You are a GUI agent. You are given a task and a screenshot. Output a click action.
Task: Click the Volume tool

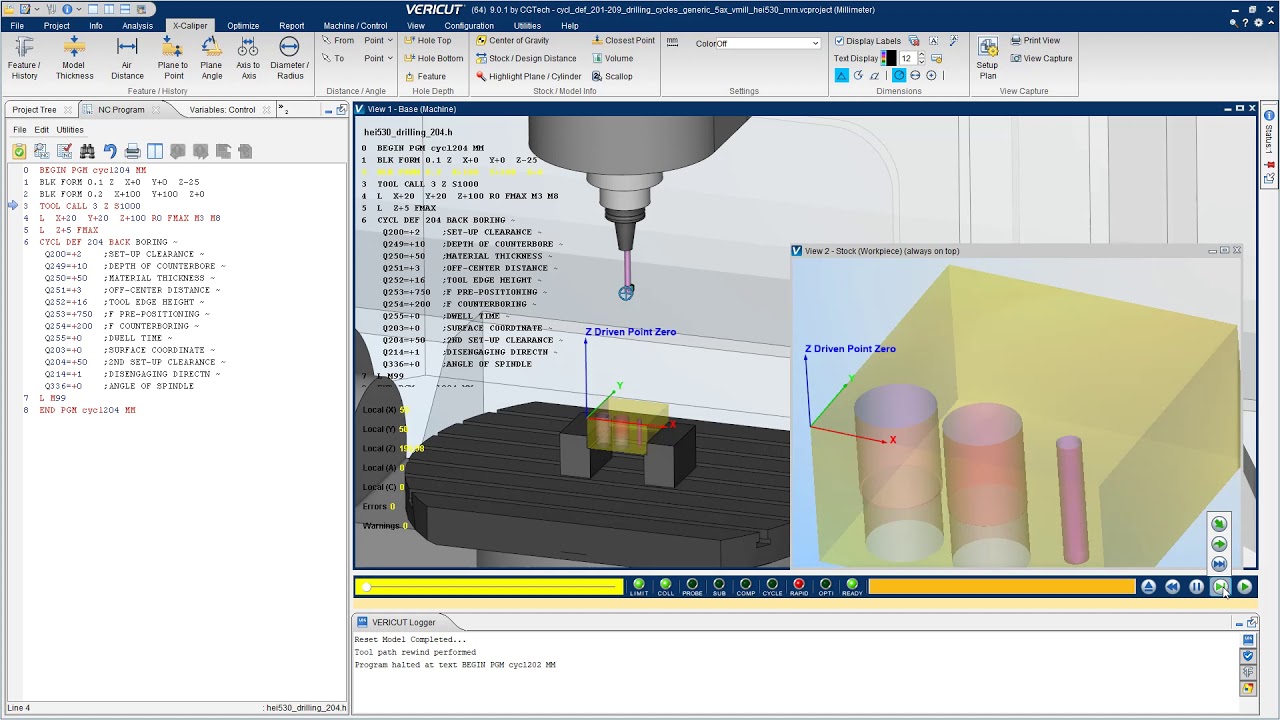tap(612, 59)
